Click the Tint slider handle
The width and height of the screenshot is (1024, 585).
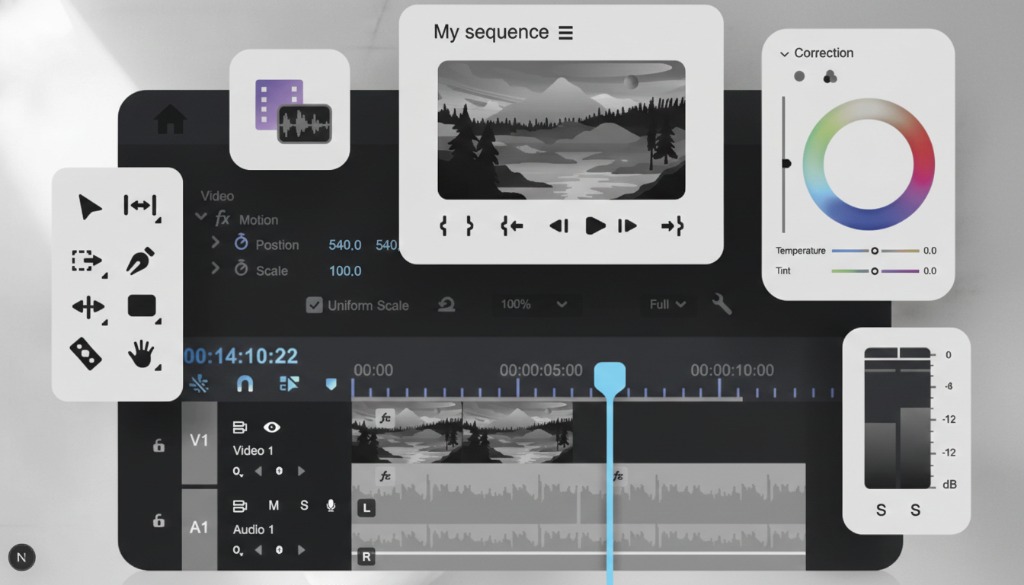(x=874, y=271)
